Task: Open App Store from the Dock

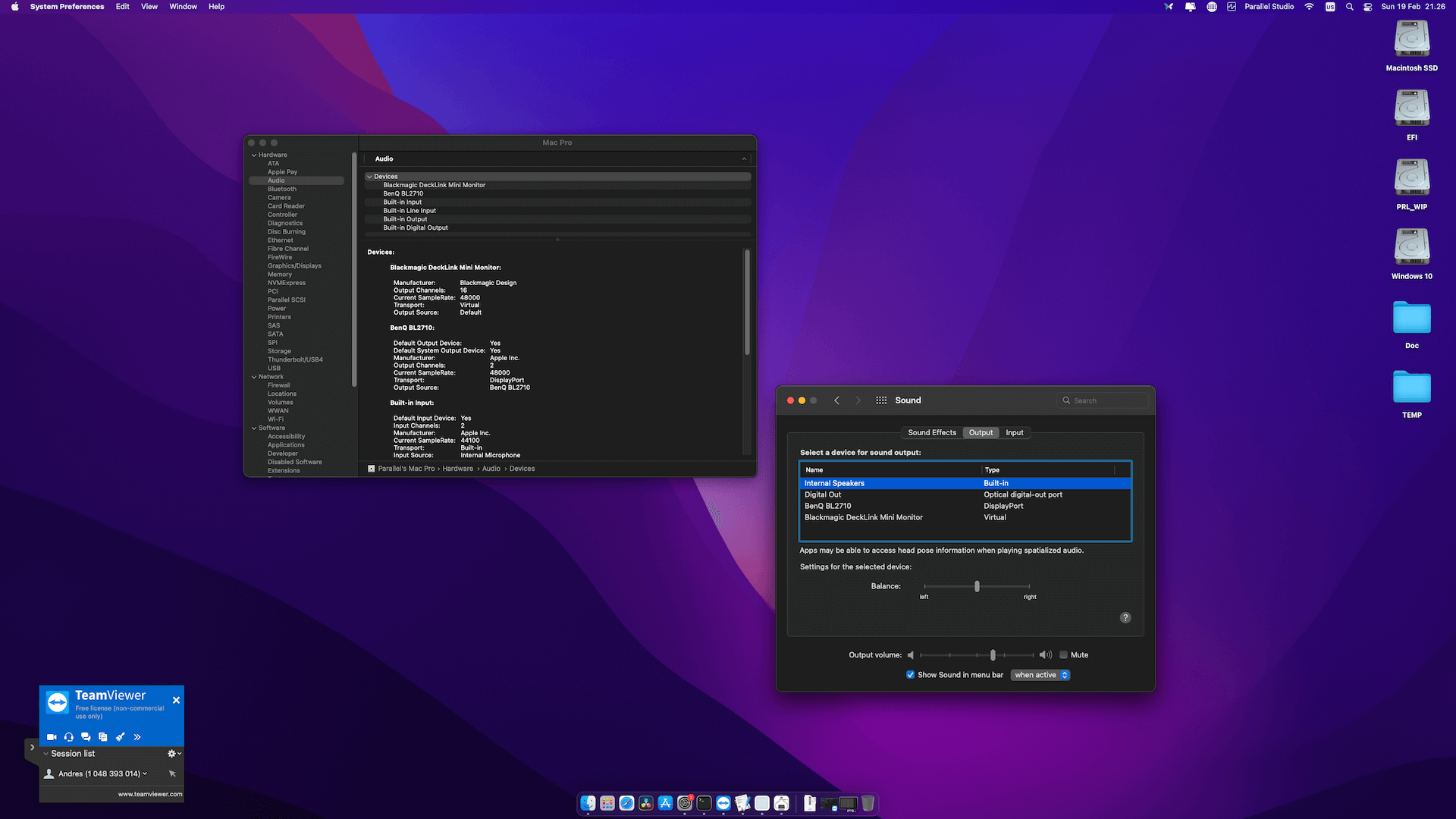Action: tap(665, 803)
